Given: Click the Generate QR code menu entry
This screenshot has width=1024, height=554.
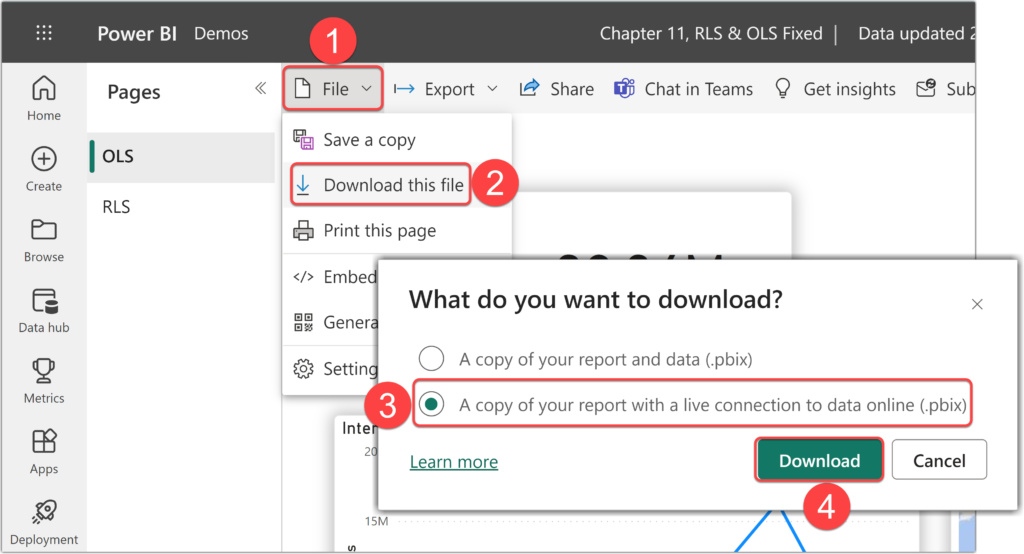Looking at the screenshot, I should tap(334, 323).
